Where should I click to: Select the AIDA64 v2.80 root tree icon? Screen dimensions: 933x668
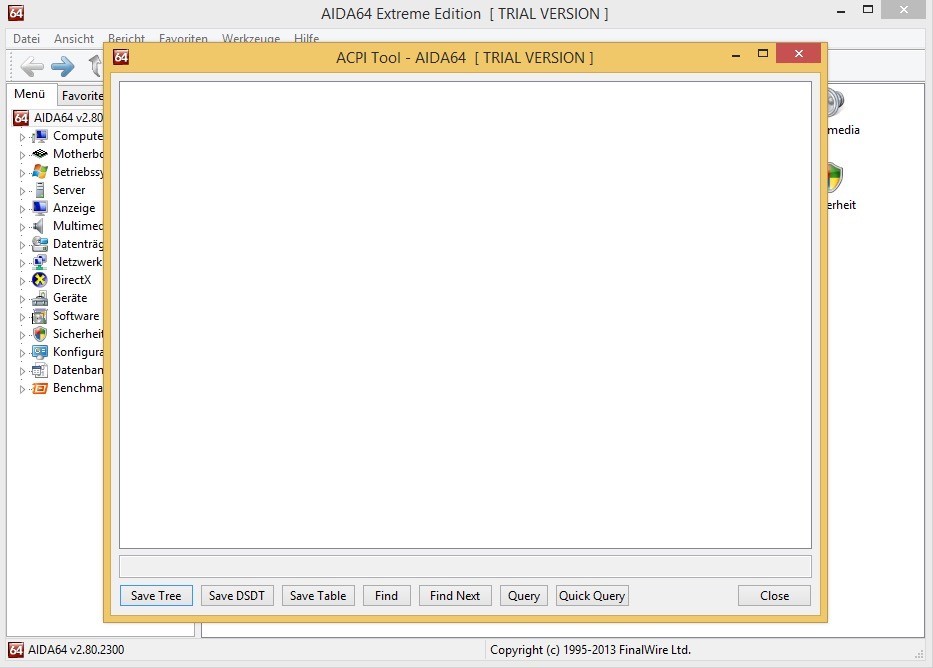pos(21,118)
